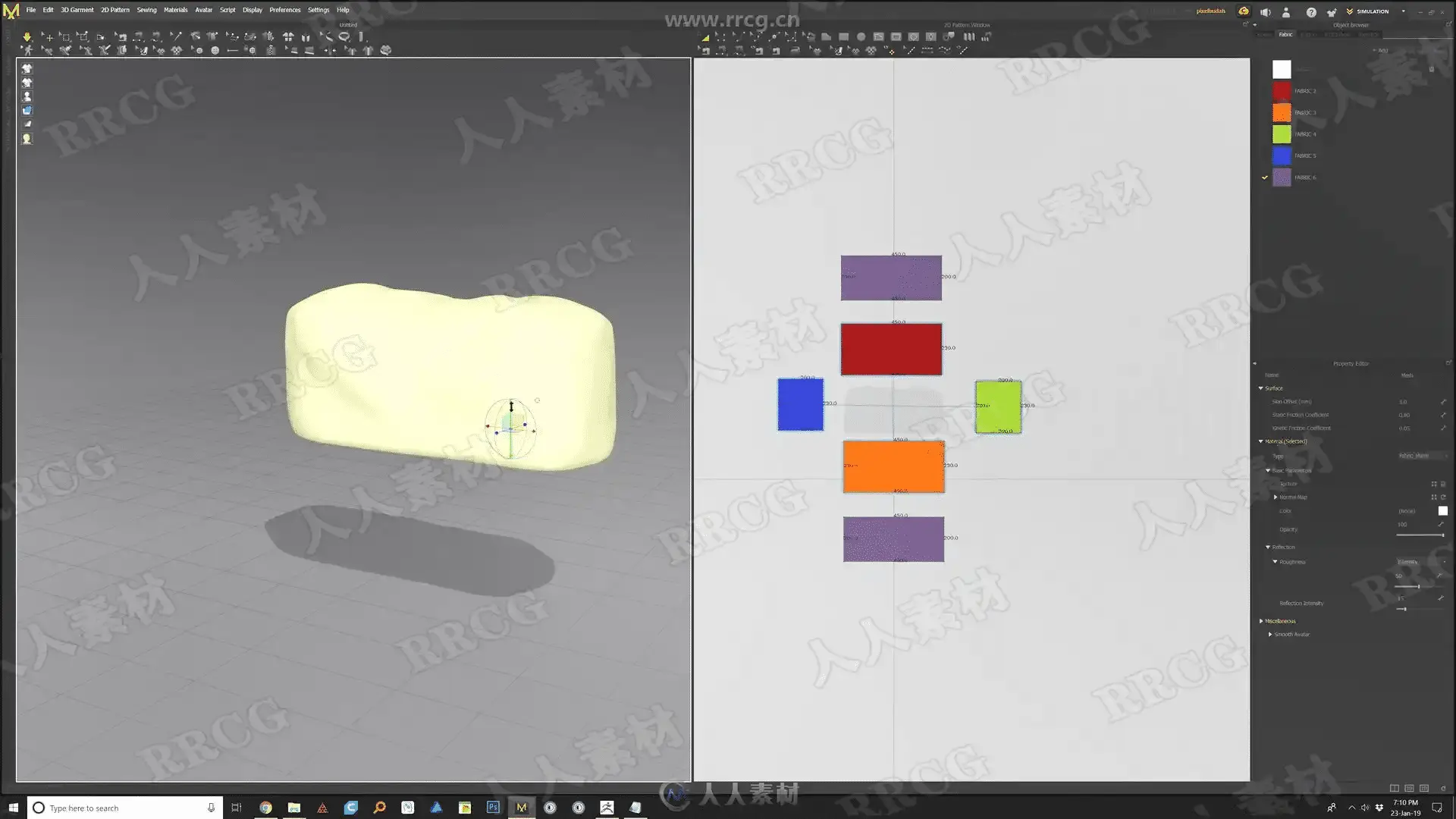Expand the Normal Map property
The width and height of the screenshot is (1456, 819).
click(1276, 497)
